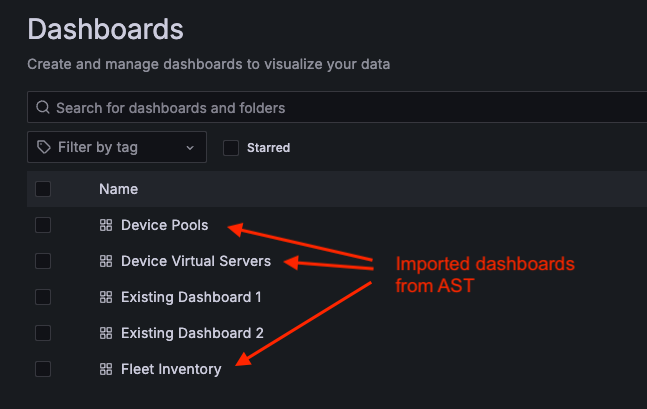
Task: Click Existing Dashboard 2 grid icon
Action: (x=106, y=333)
